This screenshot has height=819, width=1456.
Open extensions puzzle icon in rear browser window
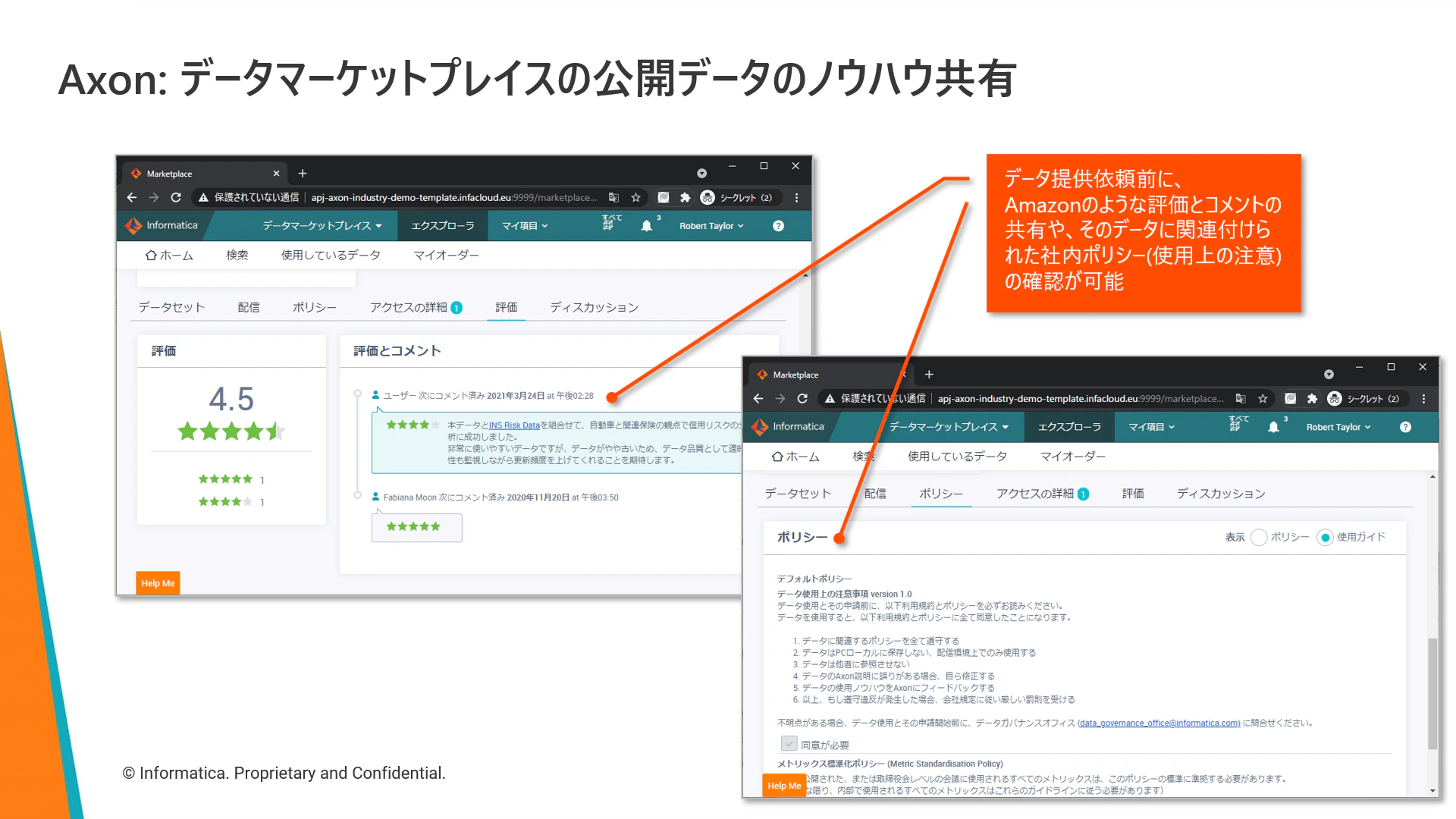point(685,197)
